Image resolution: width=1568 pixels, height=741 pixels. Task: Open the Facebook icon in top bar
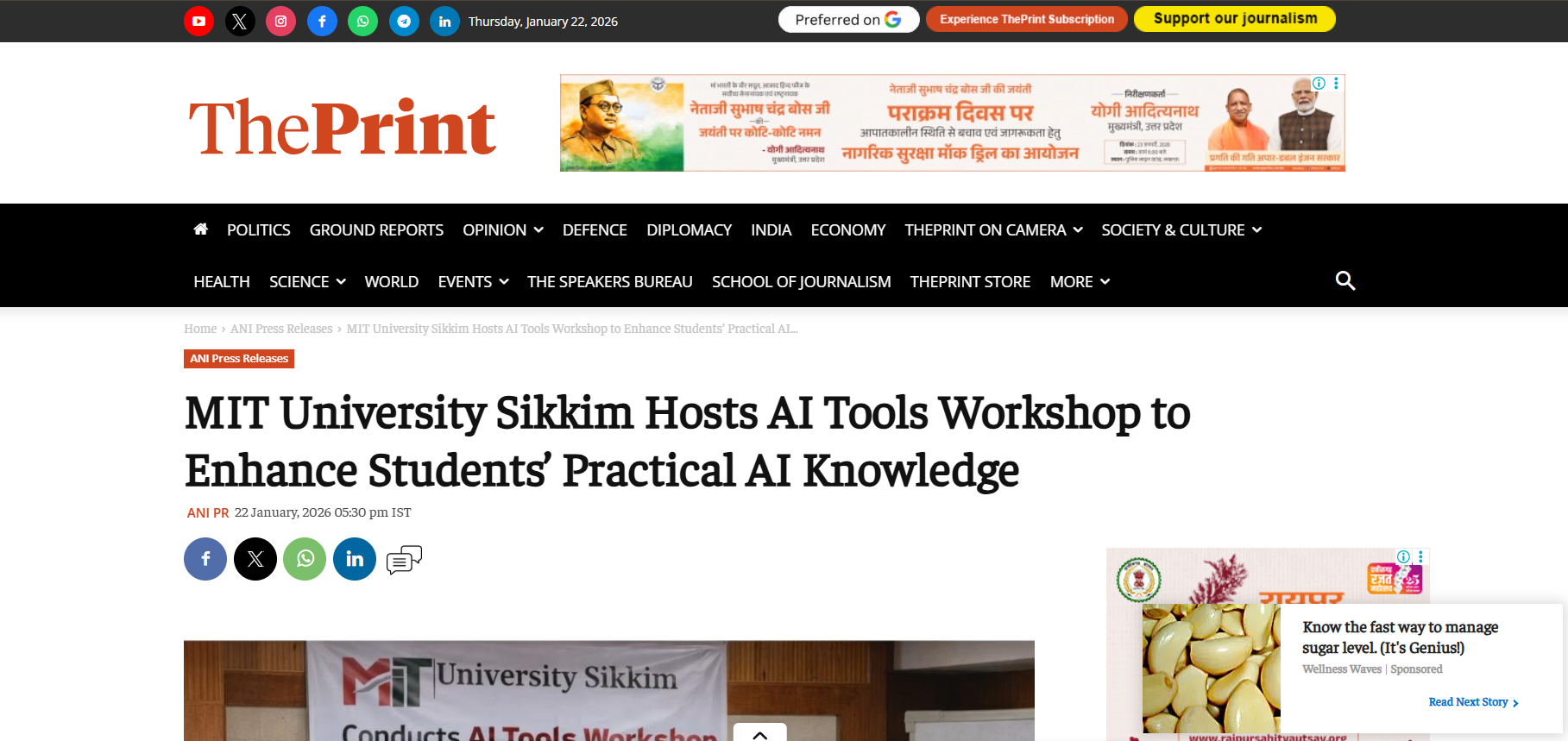coord(322,21)
